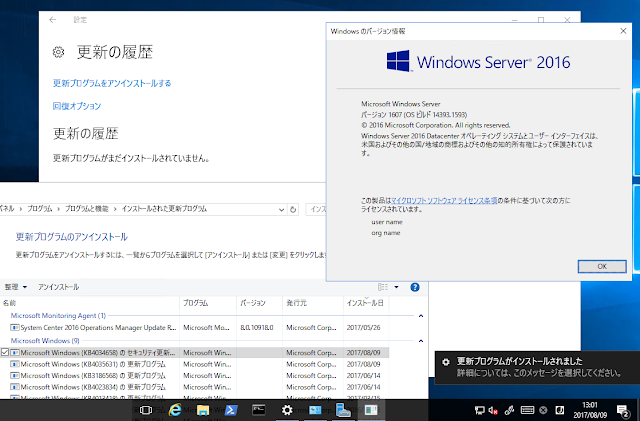Click gear icon in update notification toast
The width and height of the screenshot is (640, 421).
tap(446, 362)
